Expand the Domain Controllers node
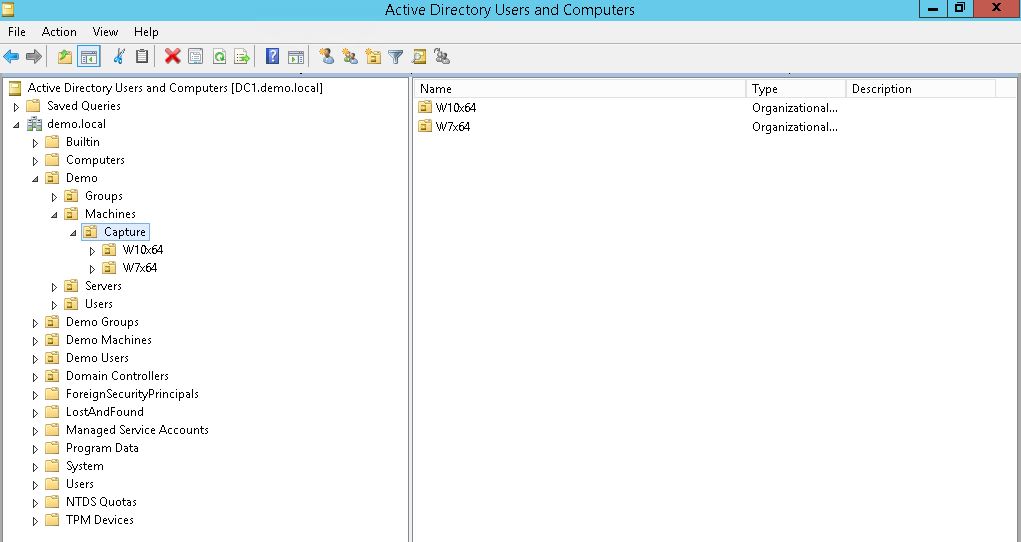This screenshot has width=1021, height=542. click(35, 377)
